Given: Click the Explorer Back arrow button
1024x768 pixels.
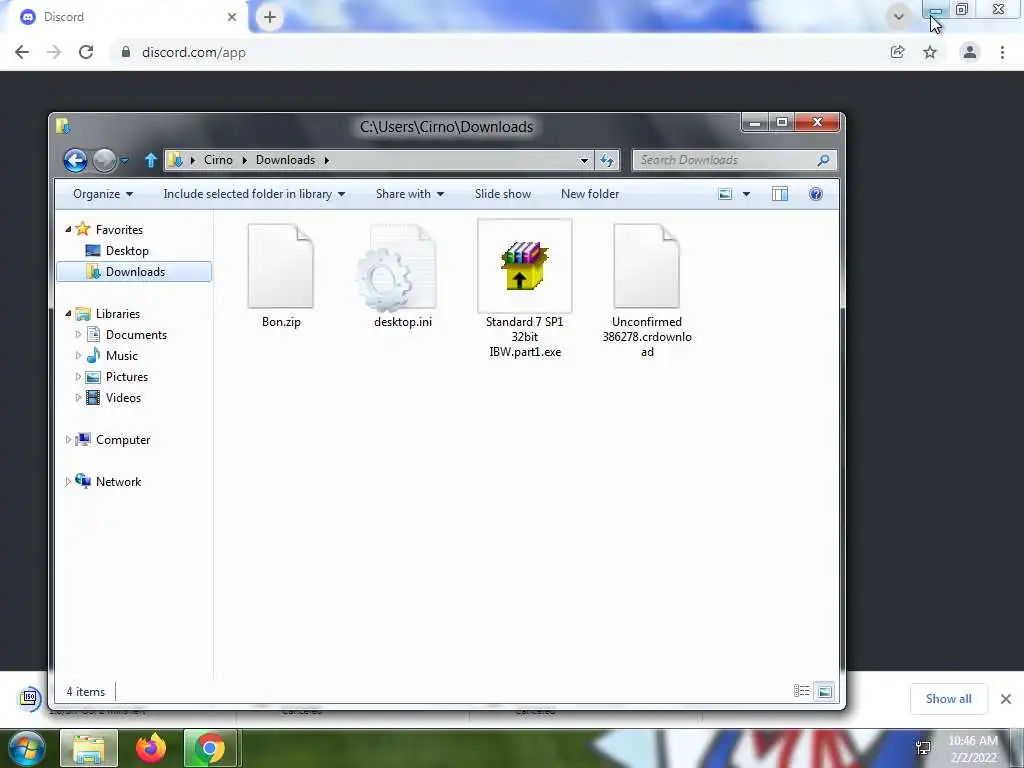Looking at the screenshot, I should pyautogui.click(x=75, y=160).
